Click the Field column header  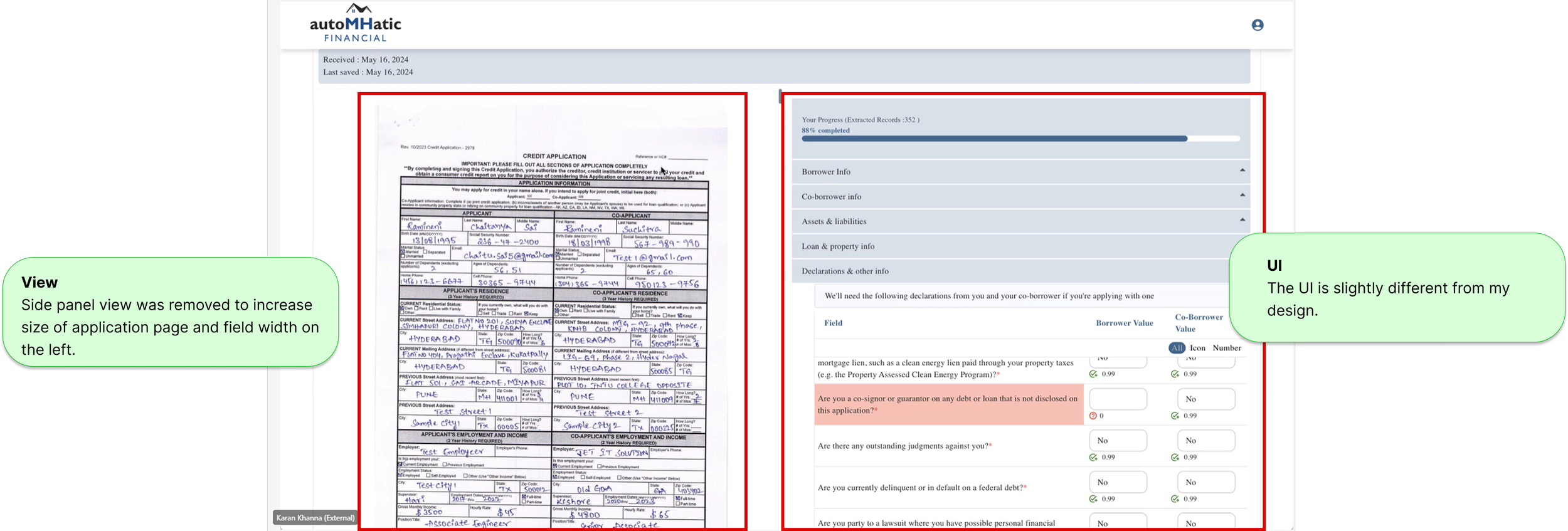833,323
